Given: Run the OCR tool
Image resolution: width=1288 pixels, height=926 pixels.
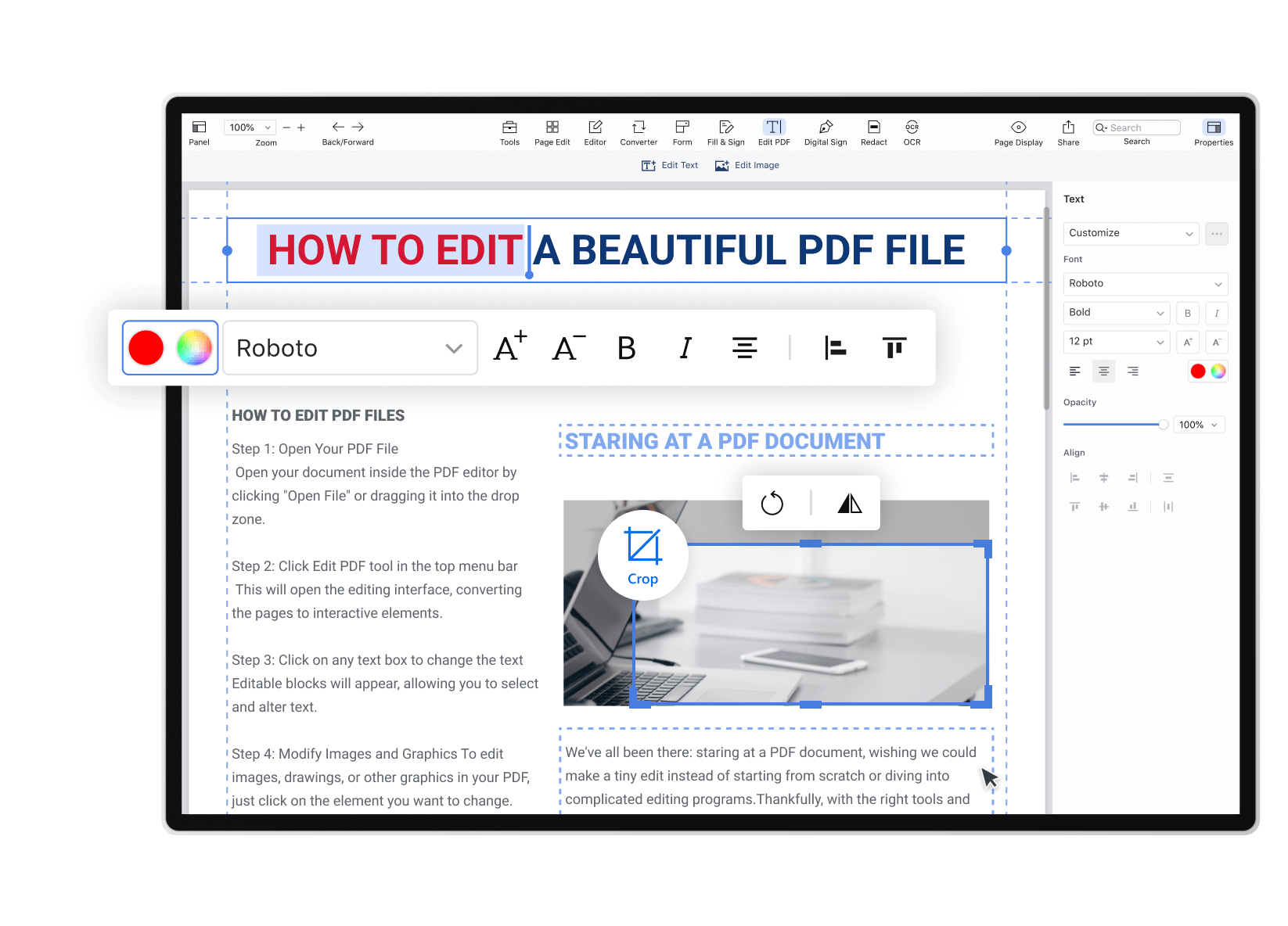Looking at the screenshot, I should point(912,127).
